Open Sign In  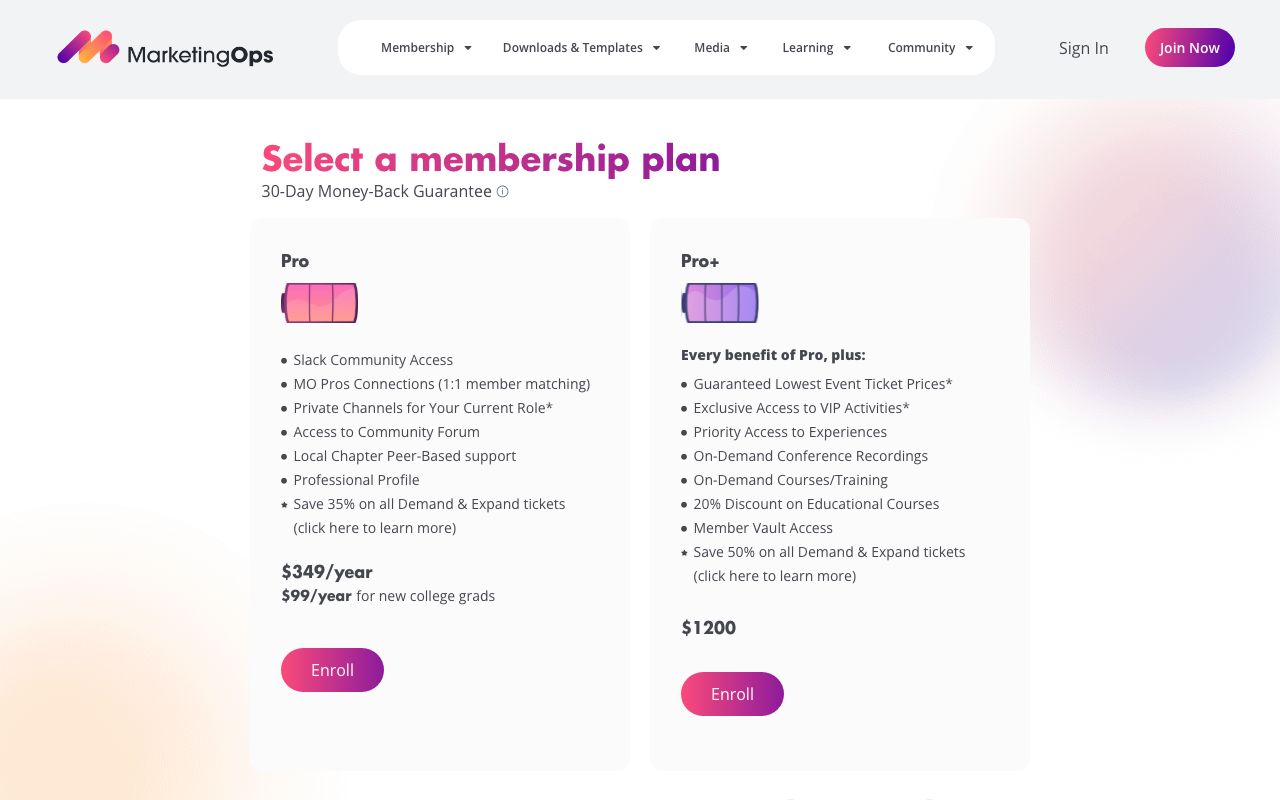coord(1083,48)
